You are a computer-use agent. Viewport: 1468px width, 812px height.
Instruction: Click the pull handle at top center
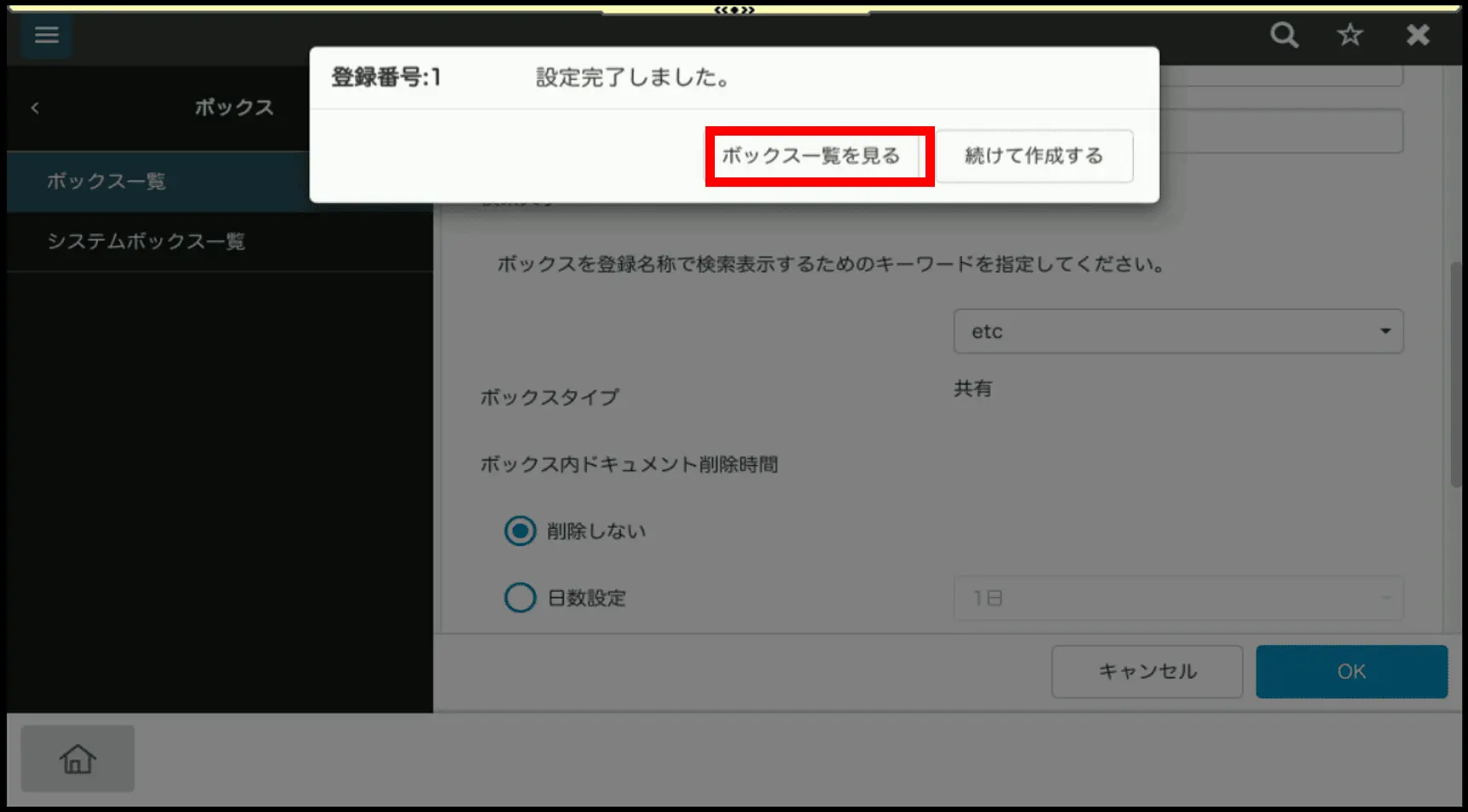(734, 10)
